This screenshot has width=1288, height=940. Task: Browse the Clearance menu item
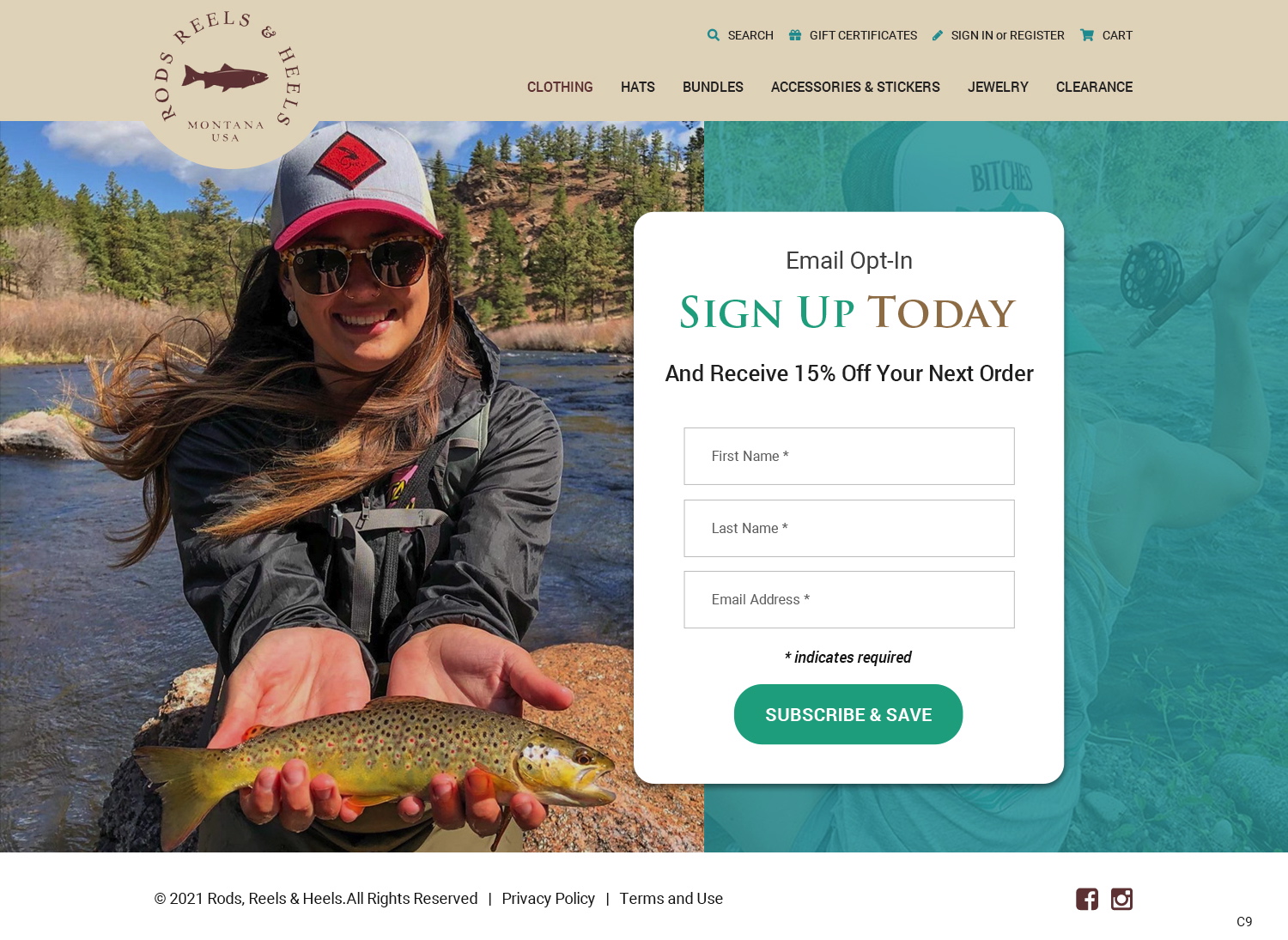pos(1094,87)
